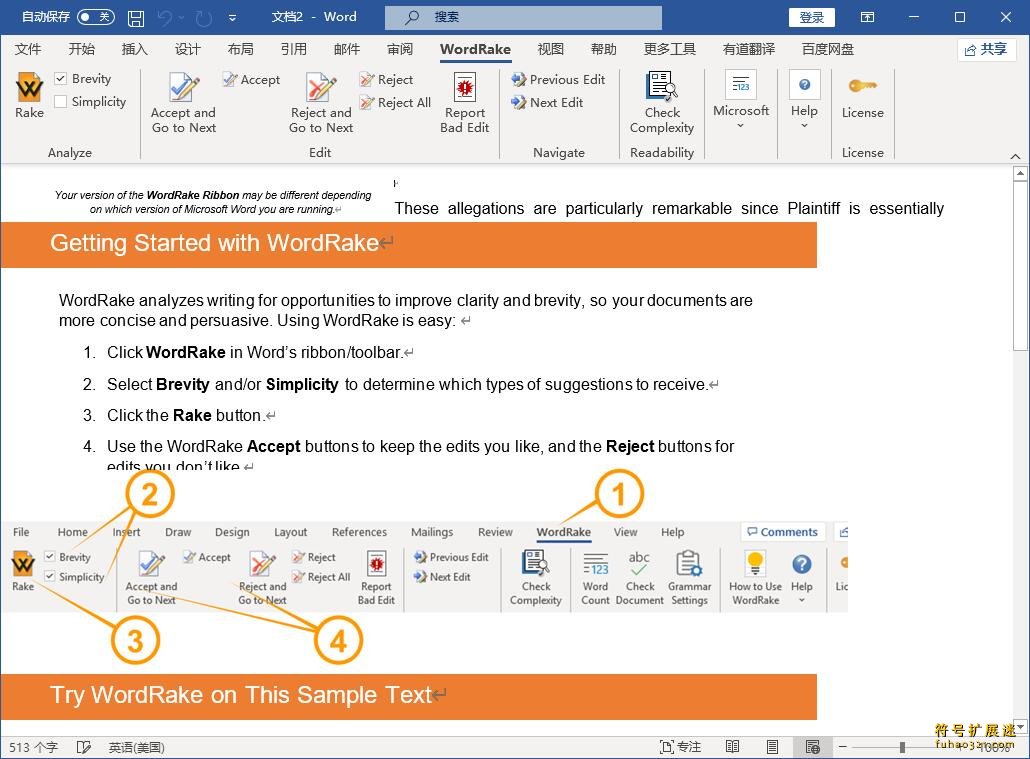Check the Simplicity checkbox

click(60, 101)
